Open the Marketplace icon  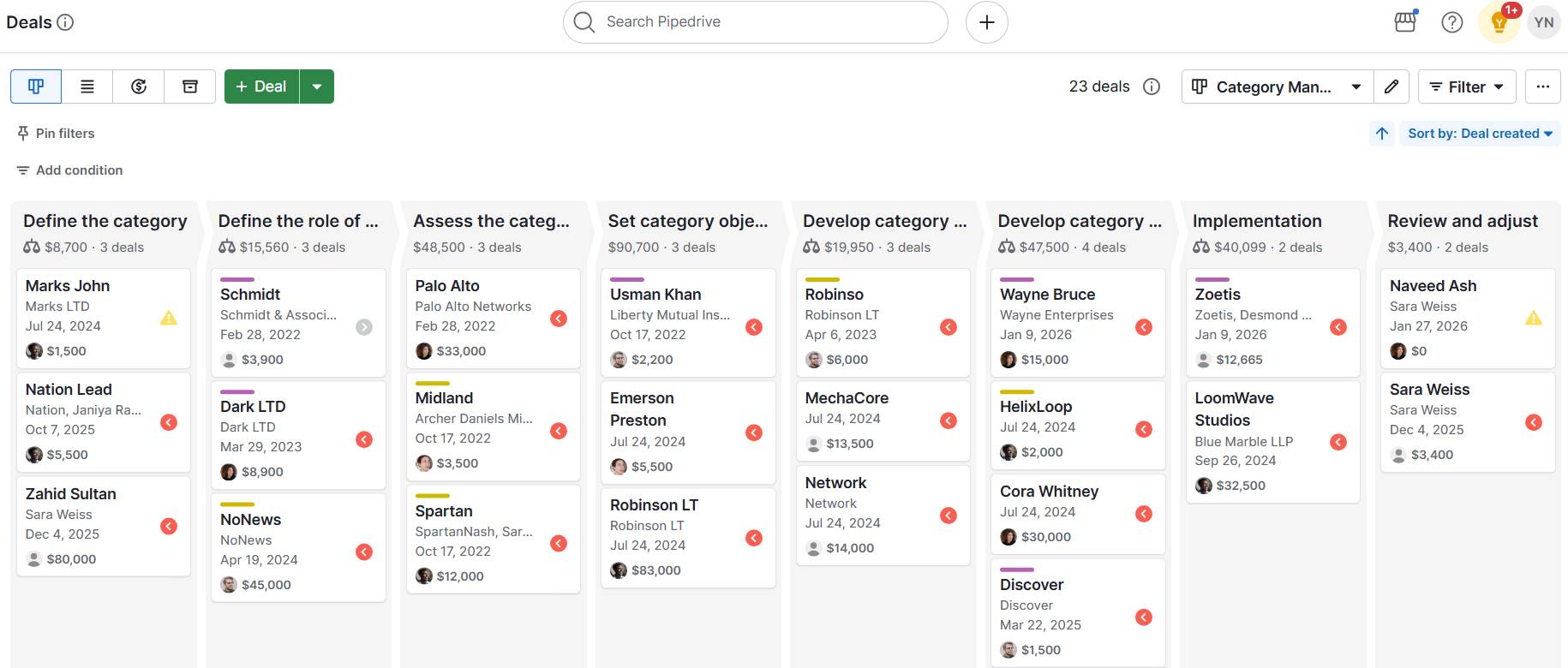(1405, 22)
